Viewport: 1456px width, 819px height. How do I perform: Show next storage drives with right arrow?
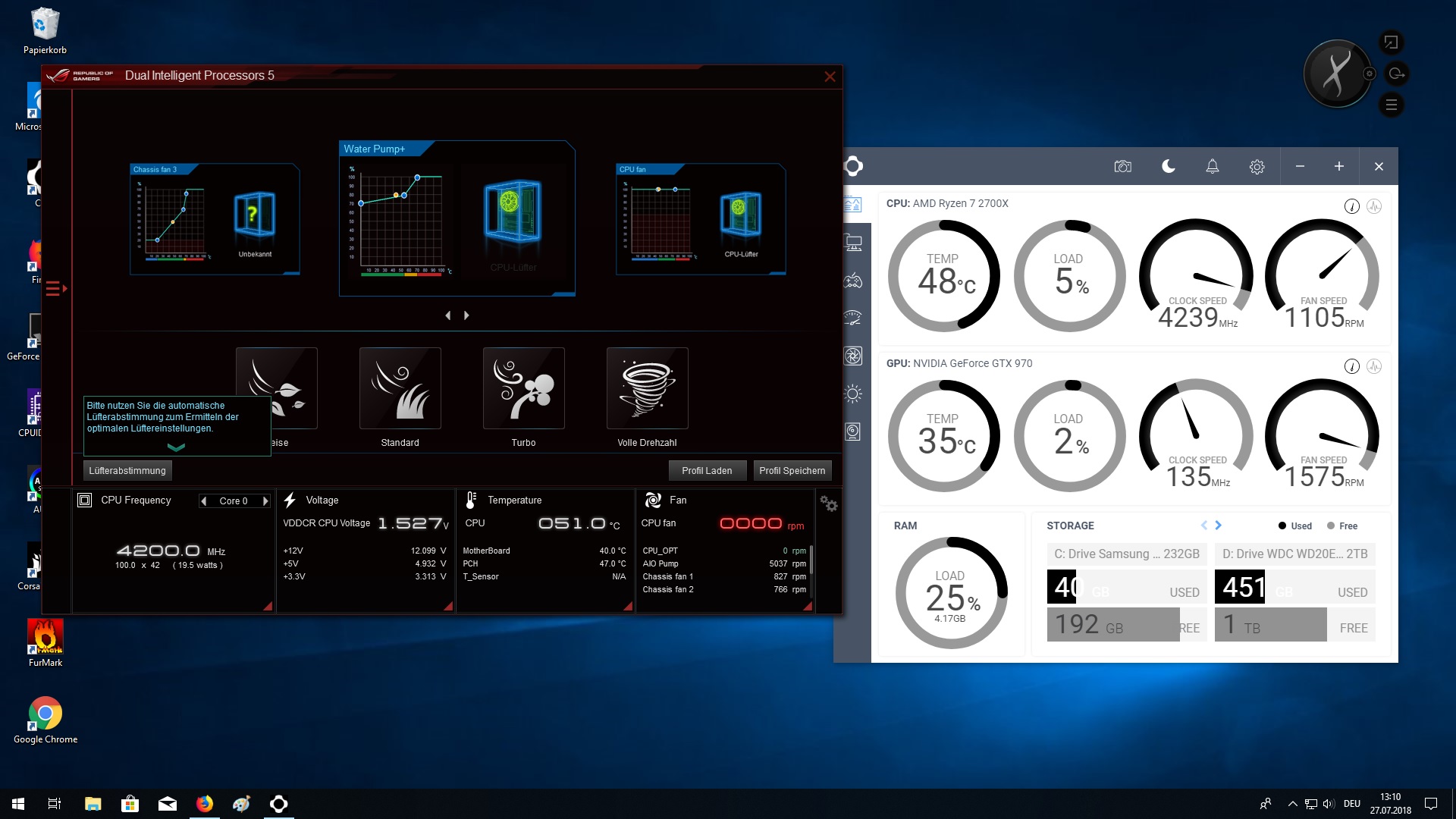[x=1218, y=526]
